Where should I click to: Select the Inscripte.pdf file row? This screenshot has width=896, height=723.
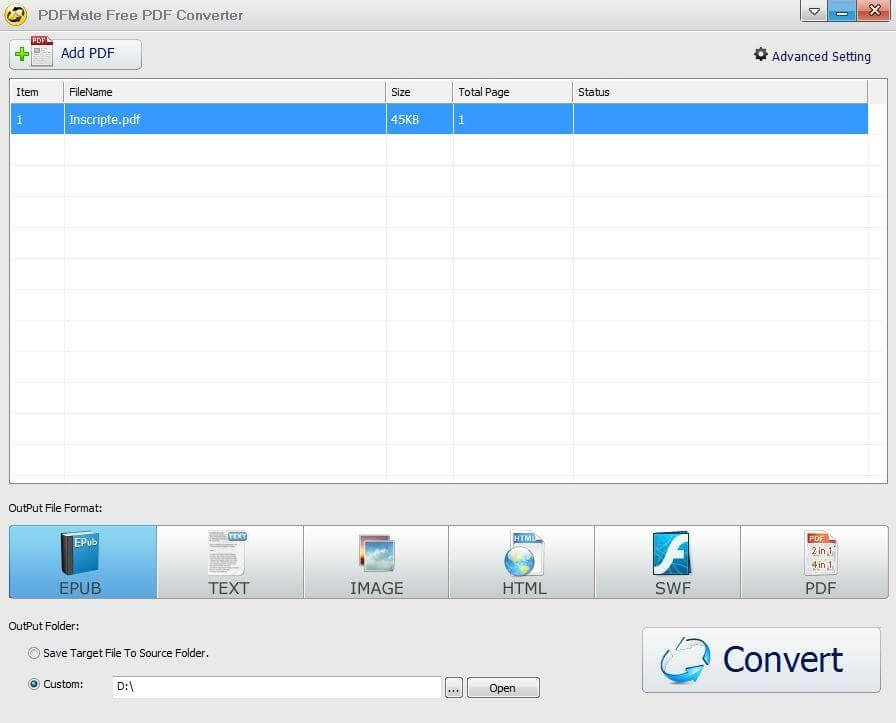tap(222, 119)
